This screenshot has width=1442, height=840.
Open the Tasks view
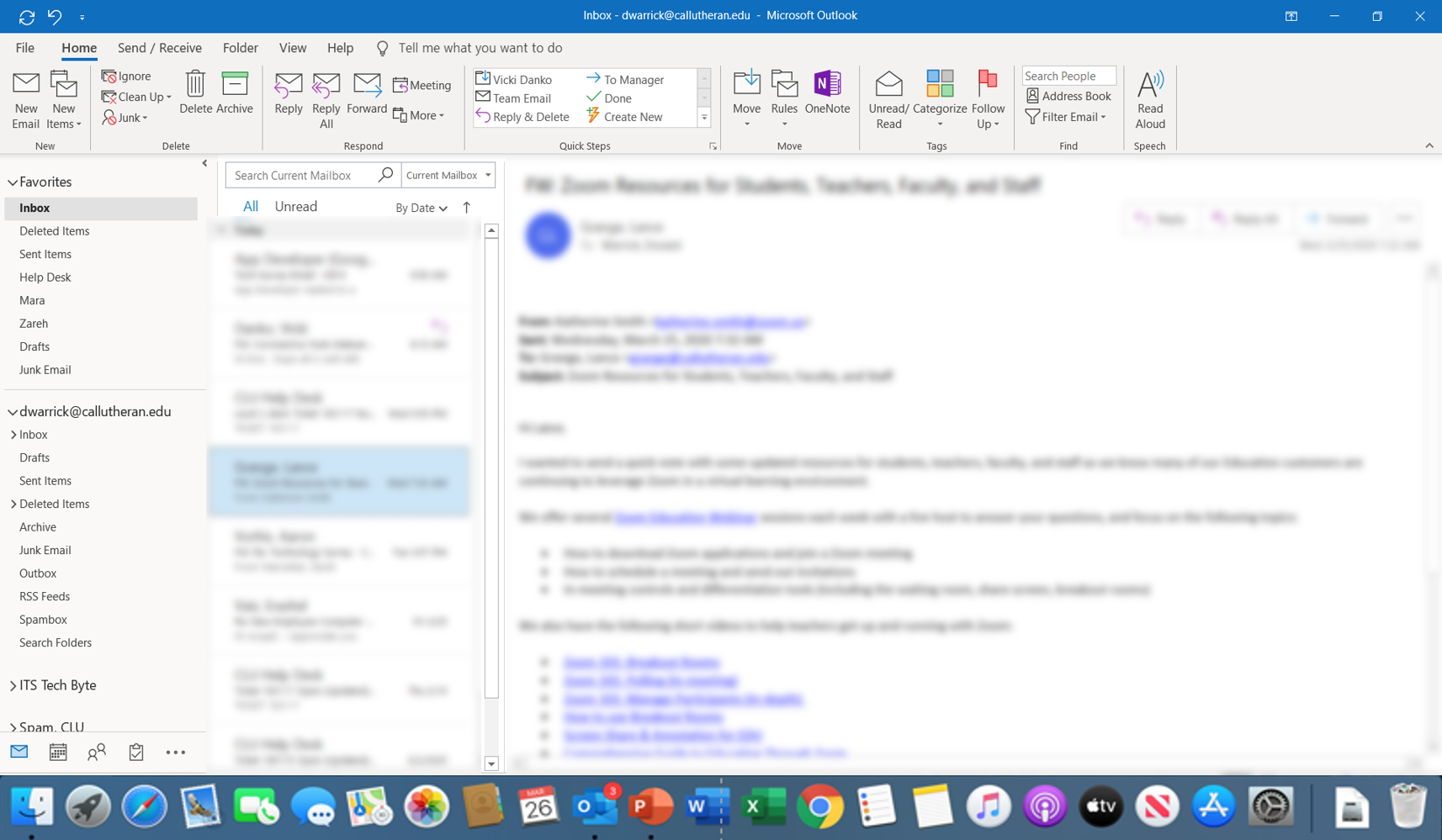(136, 753)
